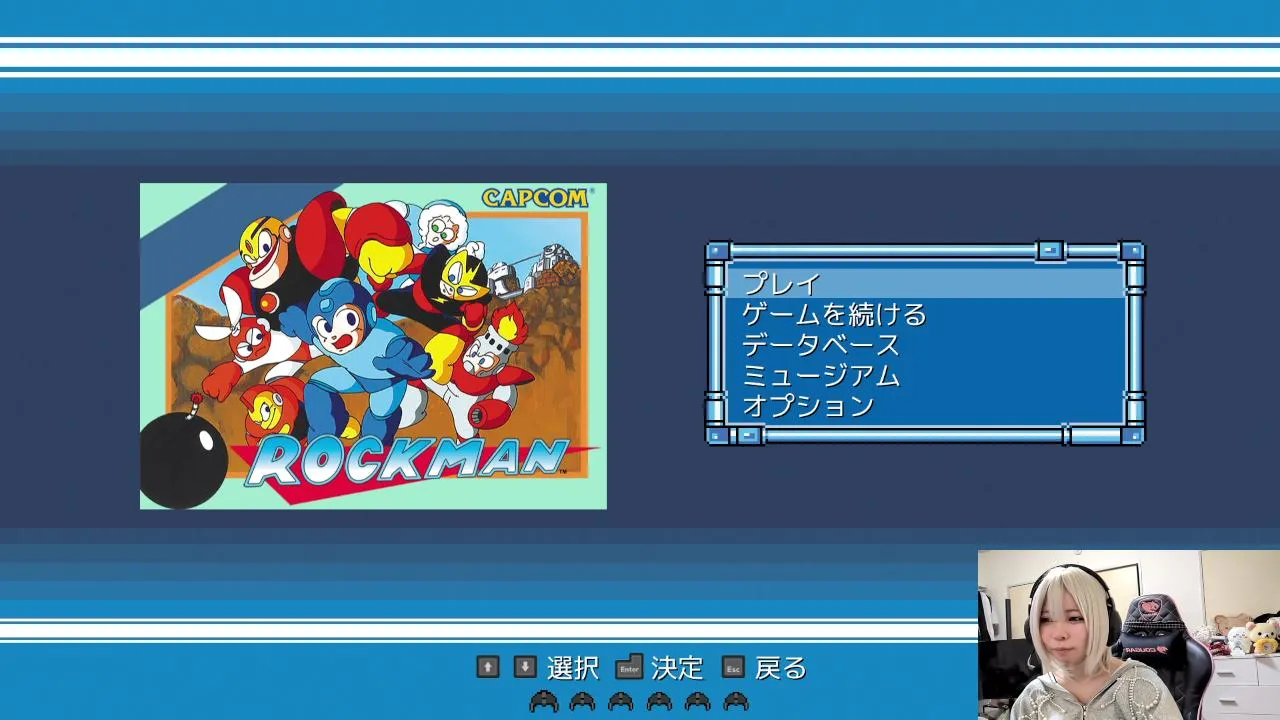Click the ROCKMAN box art image
The width and height of the screenshot is (1280, 720).
(373, 346)
